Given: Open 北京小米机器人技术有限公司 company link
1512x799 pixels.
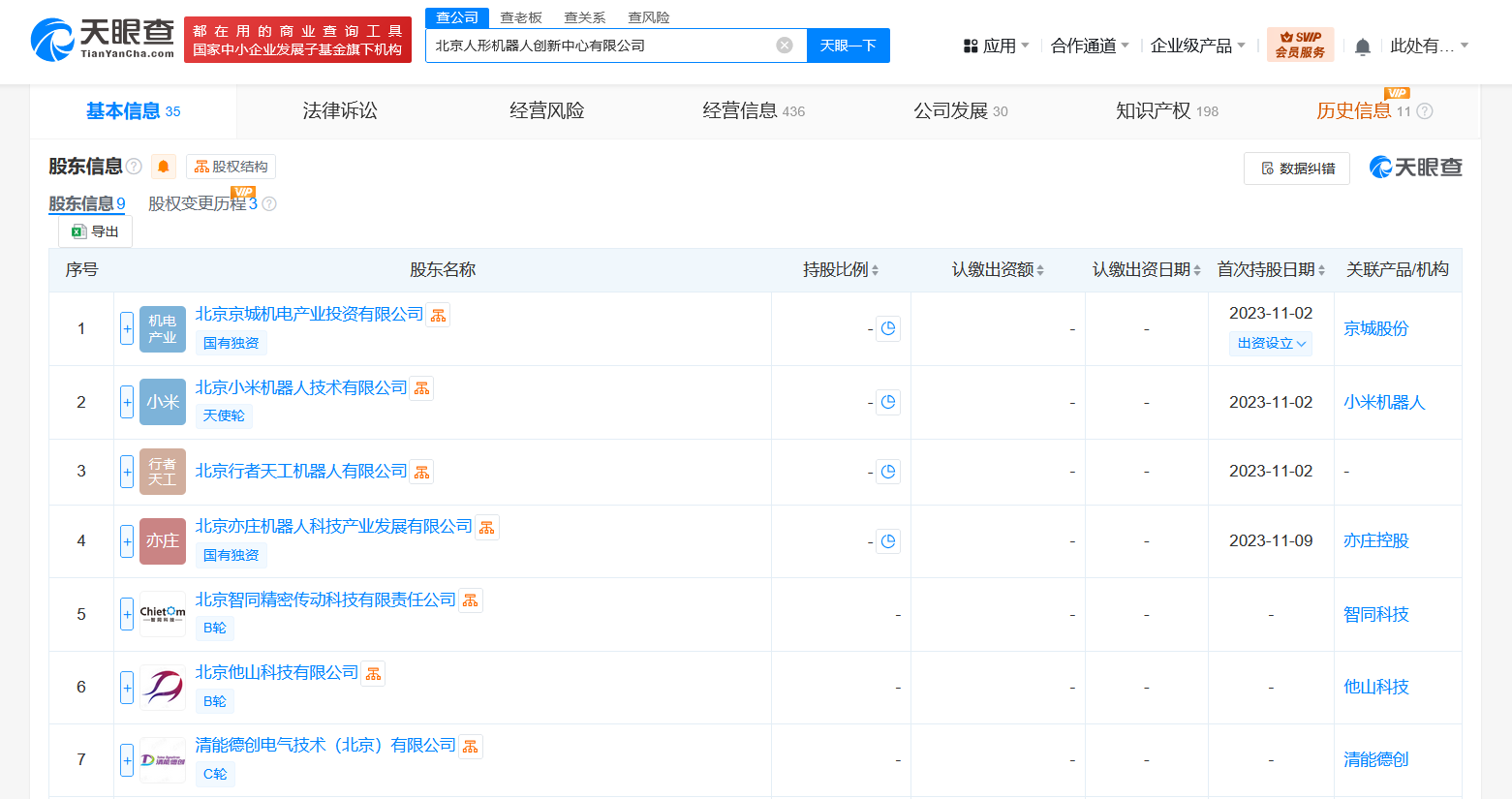Looking at the screenshot, I should click(301, 388).
